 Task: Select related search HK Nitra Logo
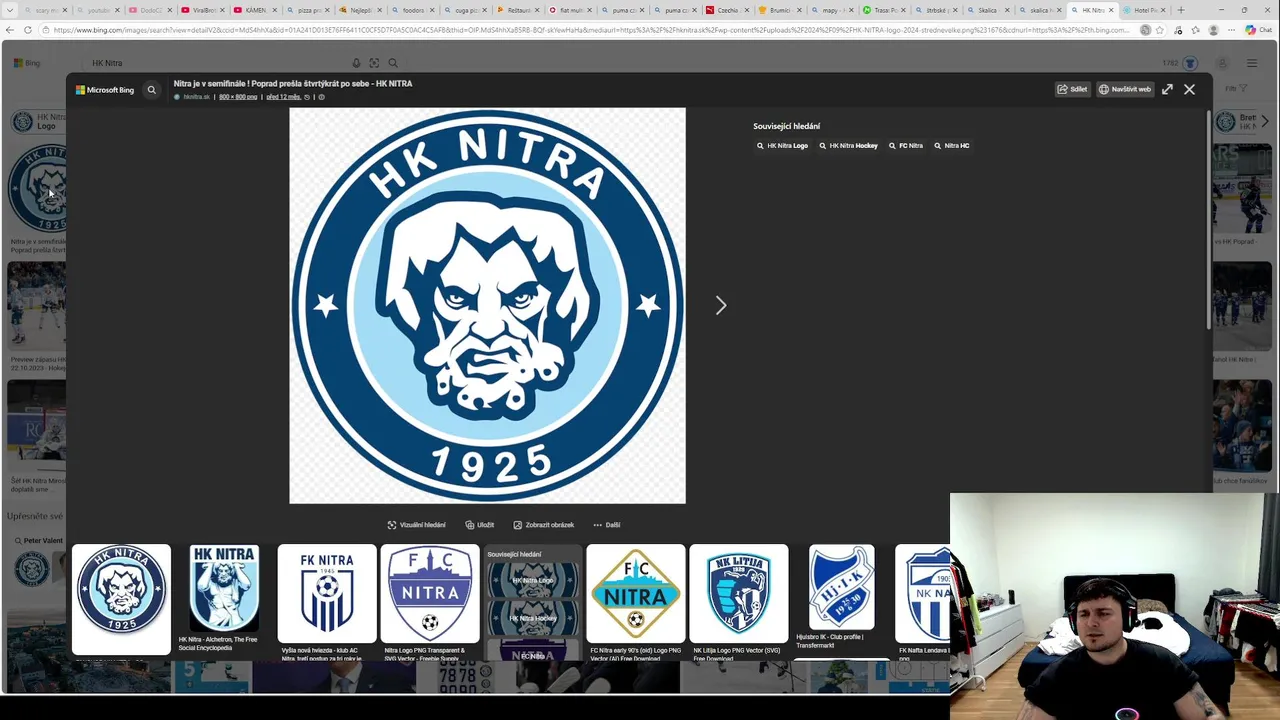[782, 146]
